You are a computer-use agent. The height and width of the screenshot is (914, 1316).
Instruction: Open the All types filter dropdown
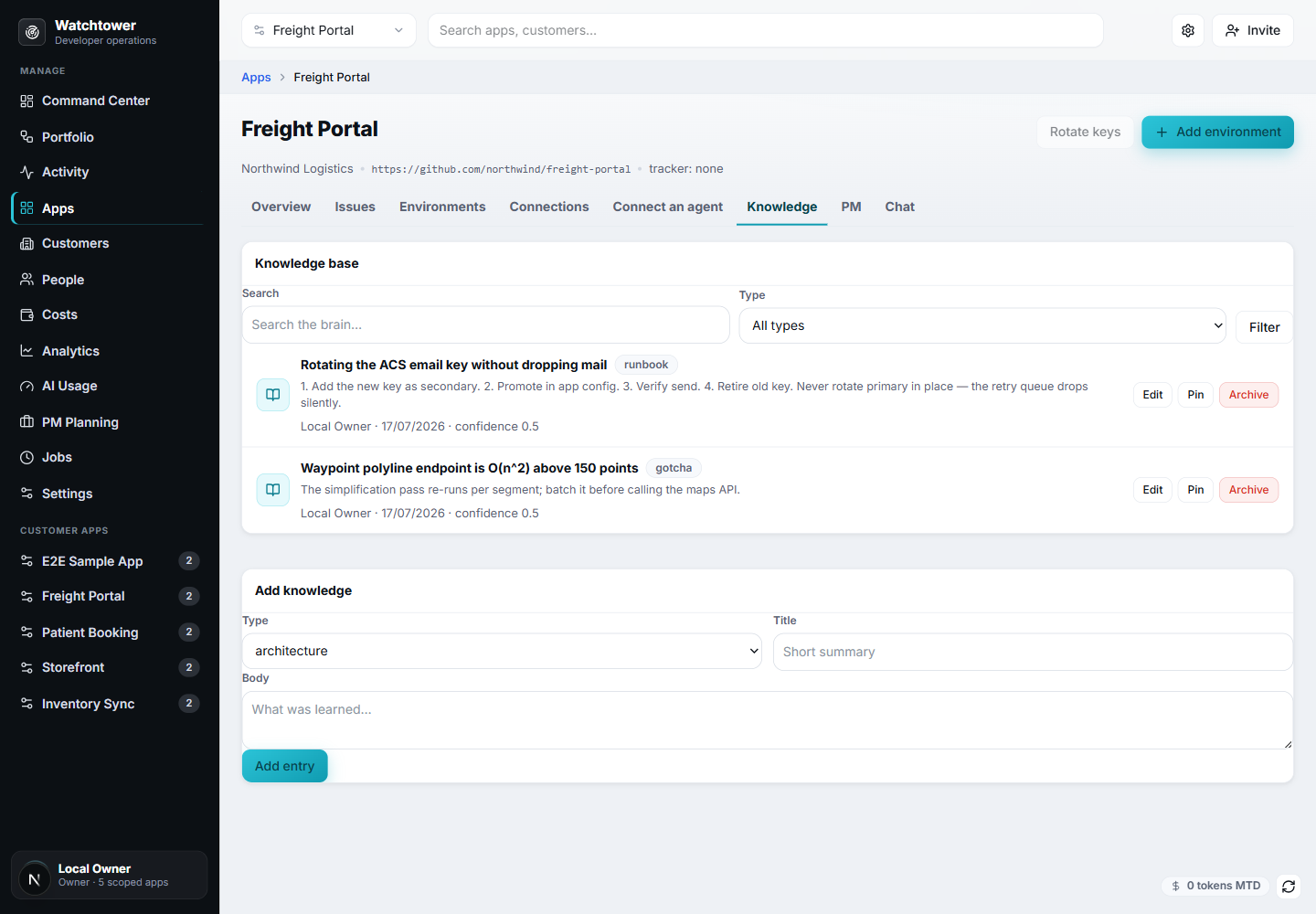coord(982,325)
